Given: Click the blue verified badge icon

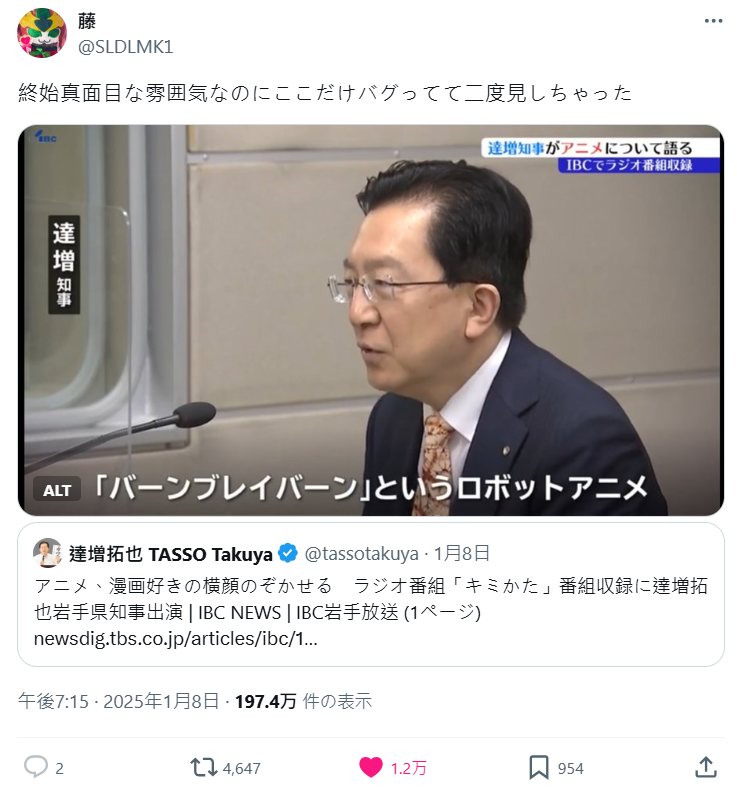Looking at the screenshot, I should pos(288,553).
